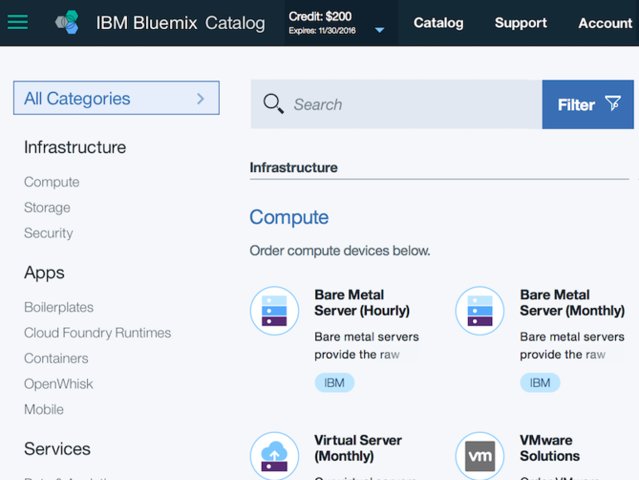Select Mobile category
Screen dimensions: 639x480
(x=44, y=409)
